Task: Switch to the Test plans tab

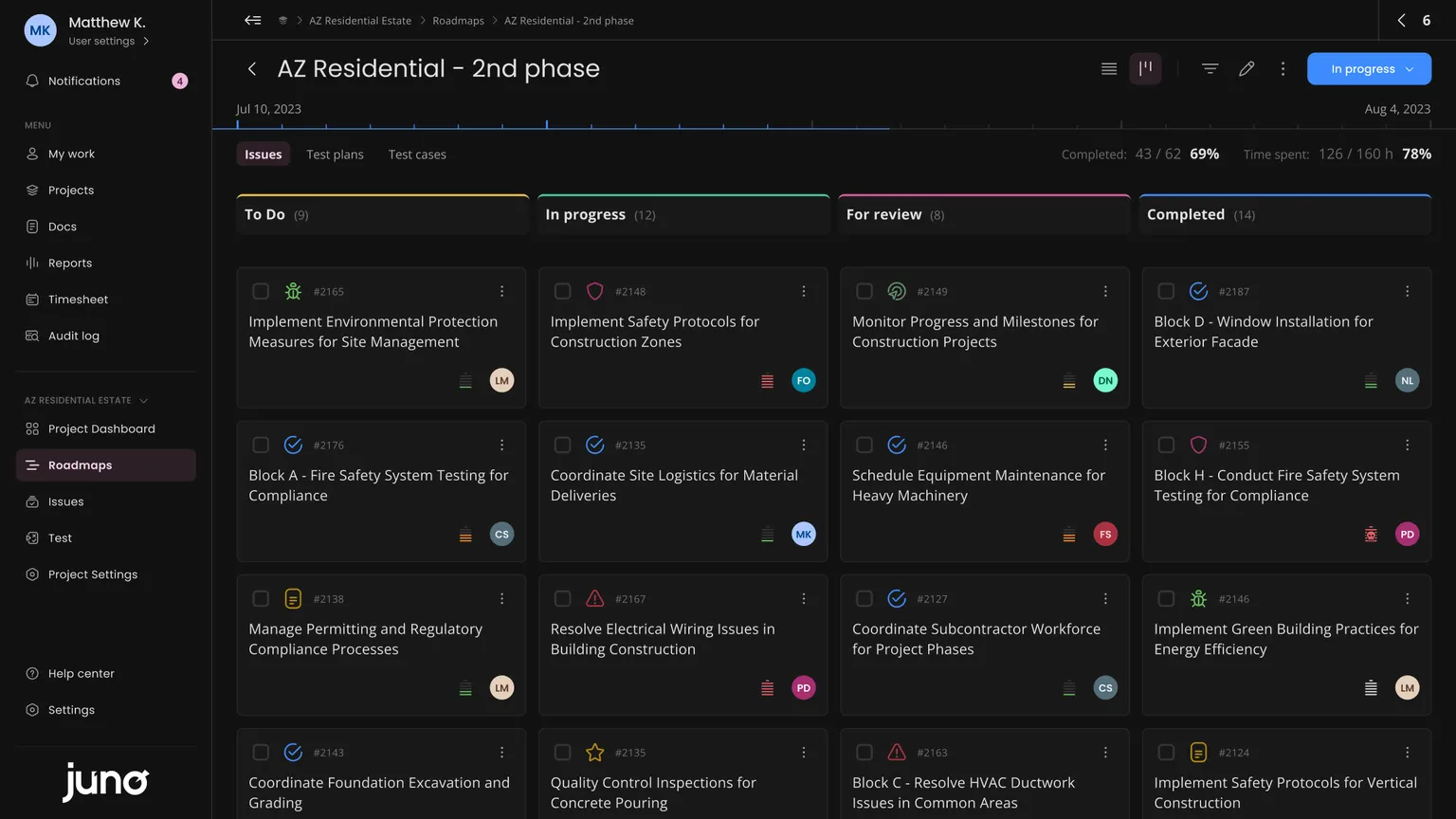Action: 335,155
